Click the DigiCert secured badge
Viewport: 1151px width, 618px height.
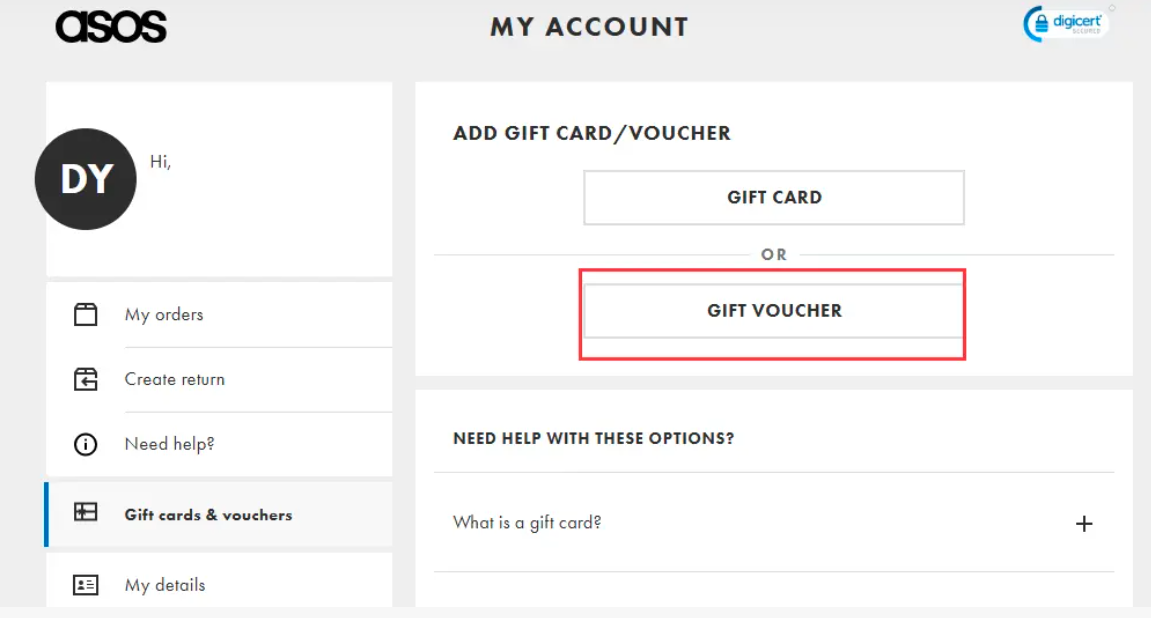coord(1066,25)
